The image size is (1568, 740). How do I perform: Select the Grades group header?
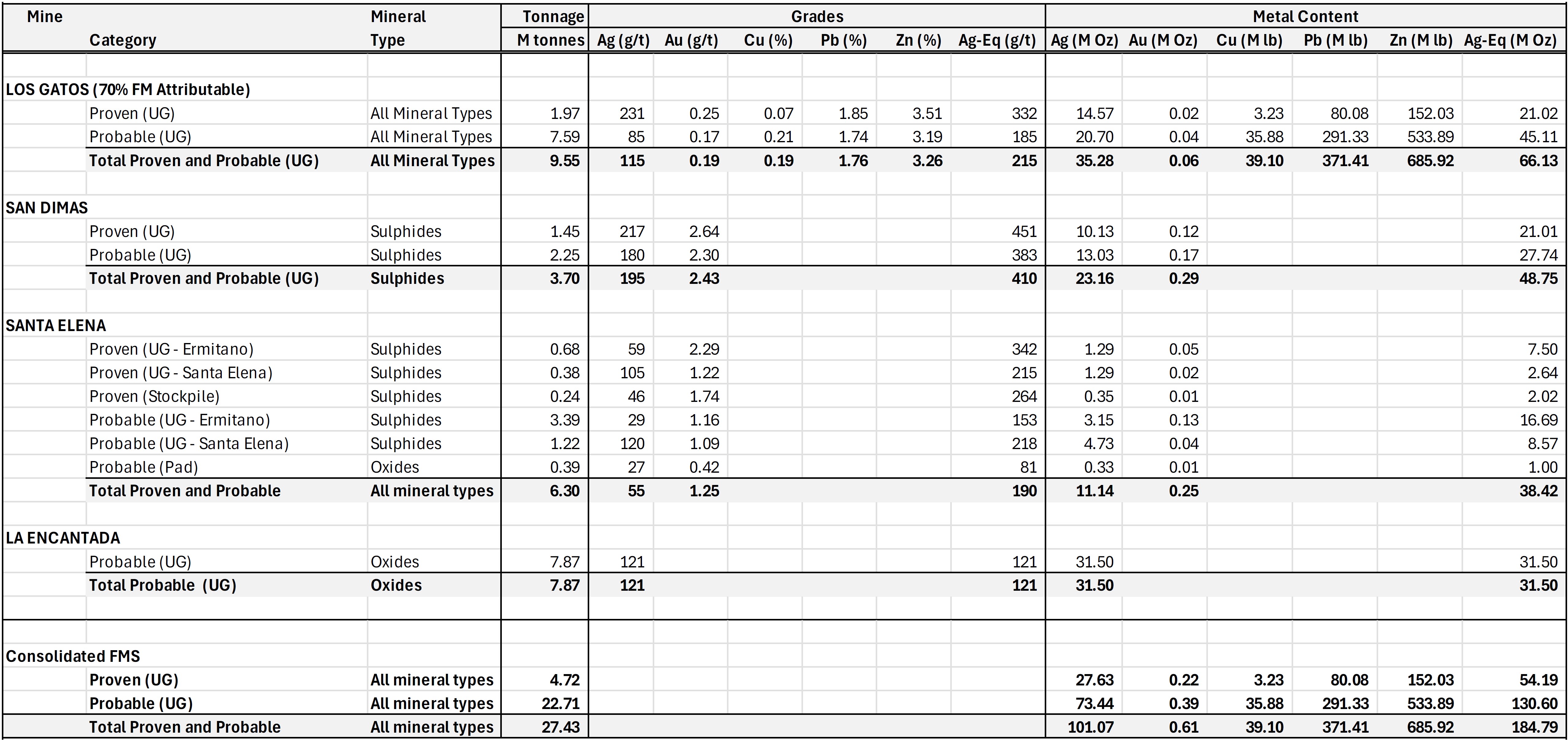(x=817, y=17)
